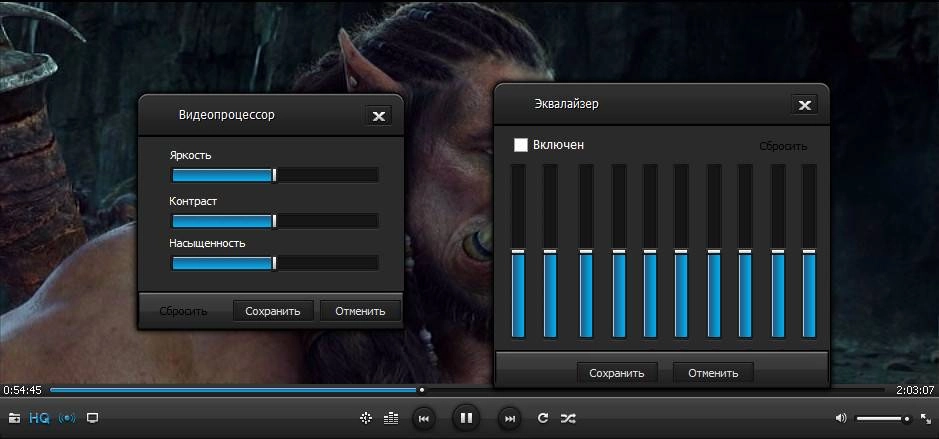Click total duration 2:03:07

click(915, 390)
